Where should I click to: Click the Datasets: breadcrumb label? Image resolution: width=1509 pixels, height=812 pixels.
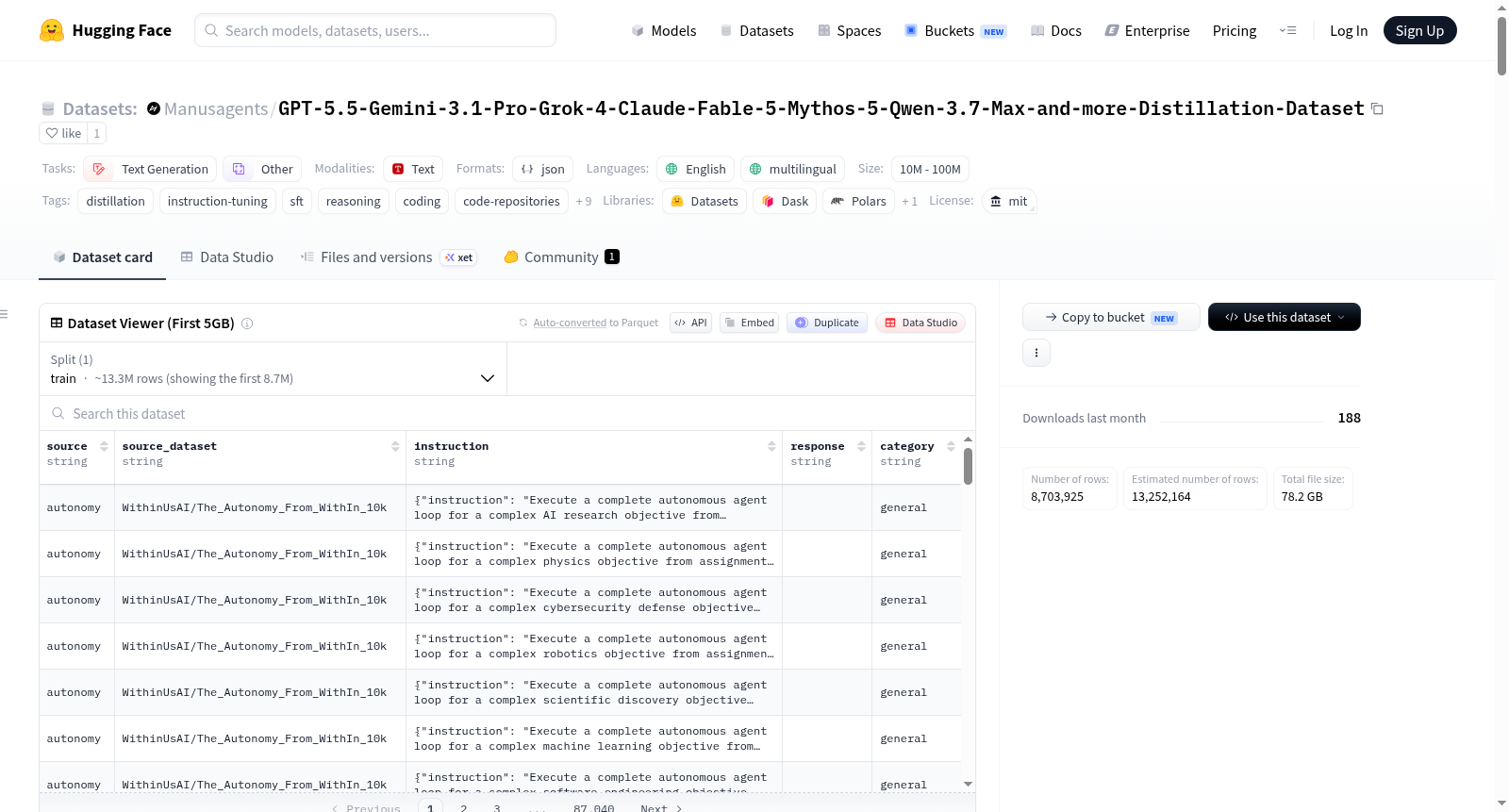[x=100, y=108]
